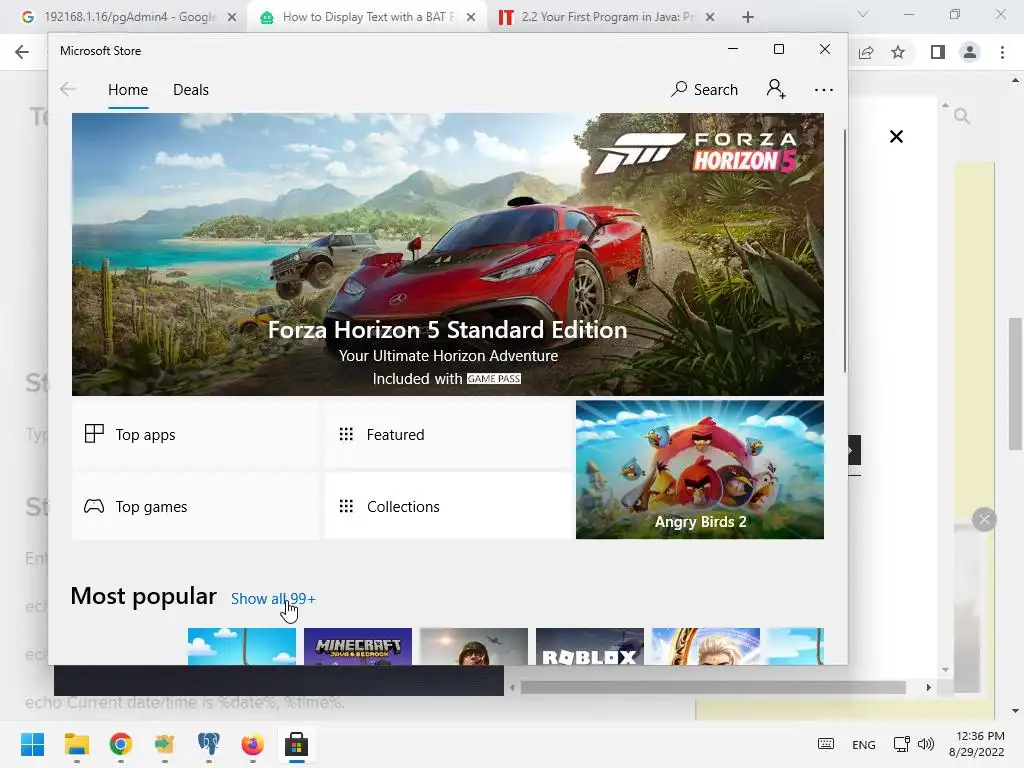Switch to the Java First Program tab
This screenshot has height=768, width=1024.
click(x=606, y=17)
